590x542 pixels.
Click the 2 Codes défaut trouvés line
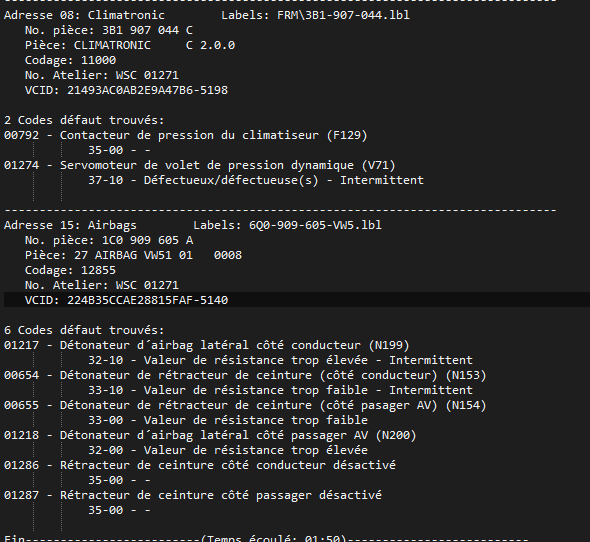click(84, 120)
